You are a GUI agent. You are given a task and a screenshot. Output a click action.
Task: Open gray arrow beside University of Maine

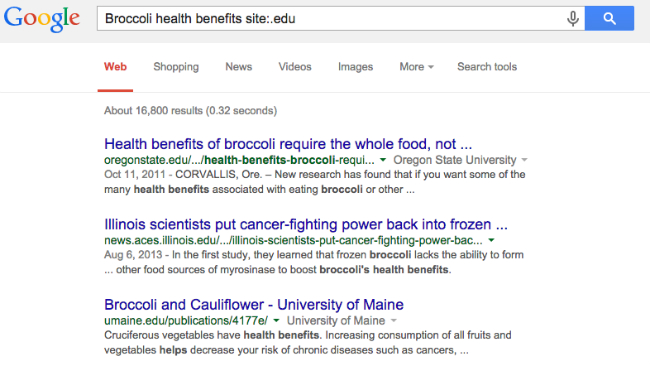point(394,321)
